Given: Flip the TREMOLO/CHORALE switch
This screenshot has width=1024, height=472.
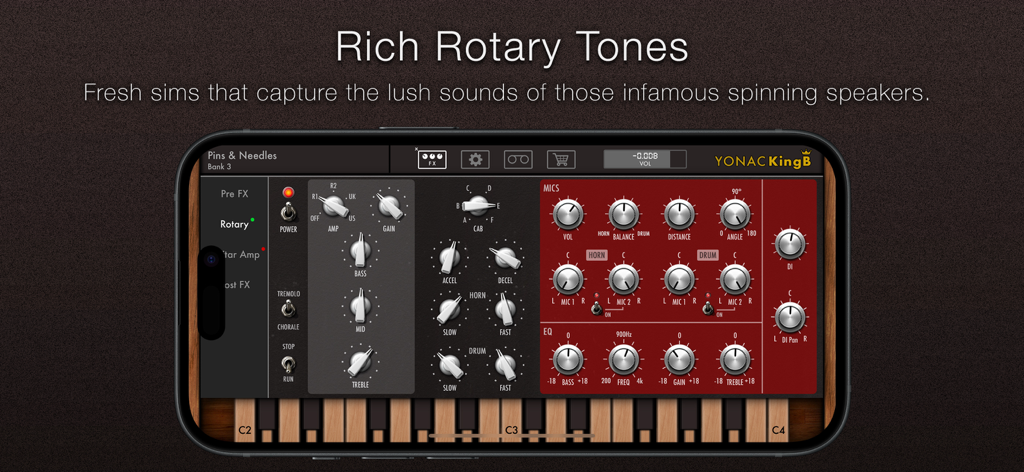Looking at the screenshot, I should click(x=287, y=309).
